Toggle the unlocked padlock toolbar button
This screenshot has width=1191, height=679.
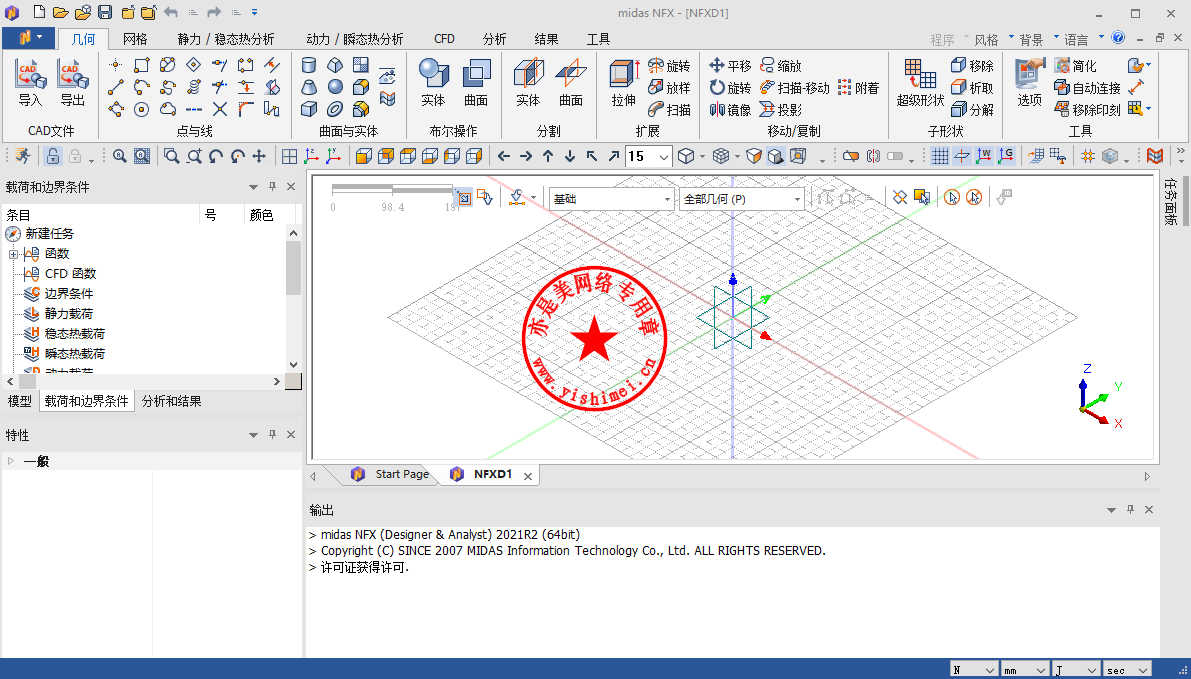click(x=53, y=156)
